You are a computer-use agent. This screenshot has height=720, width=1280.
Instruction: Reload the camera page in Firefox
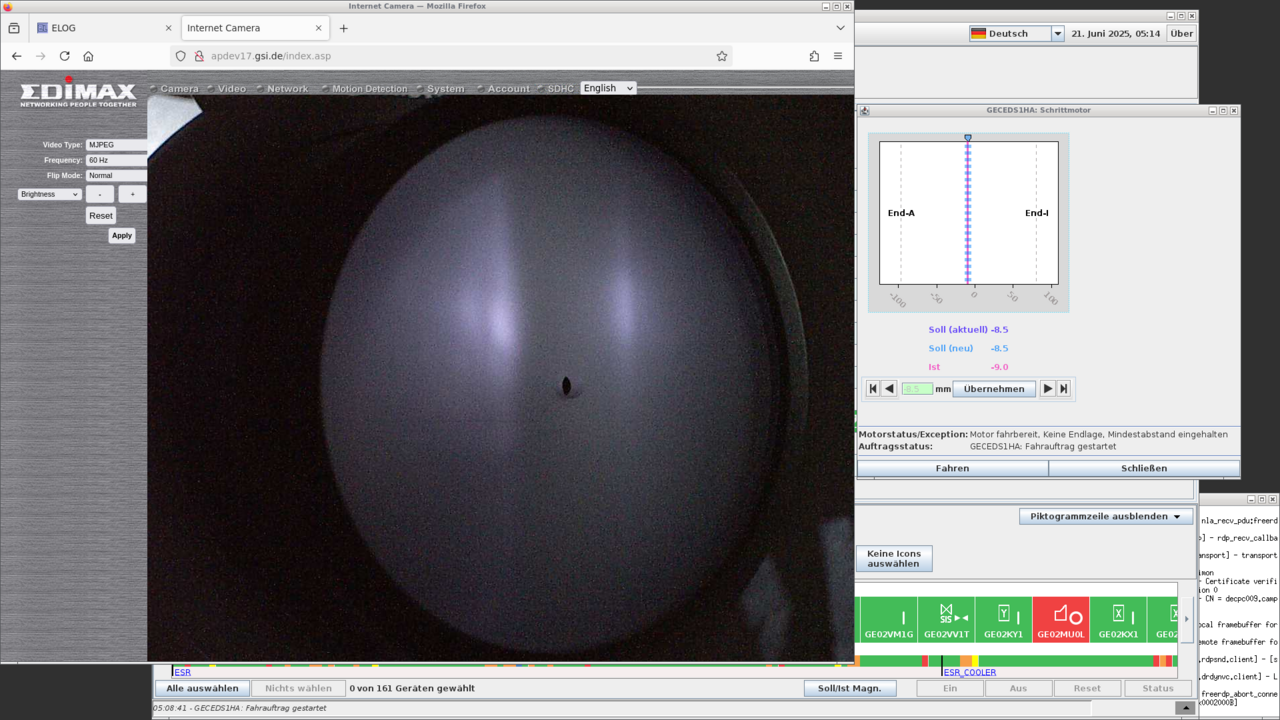64,56
